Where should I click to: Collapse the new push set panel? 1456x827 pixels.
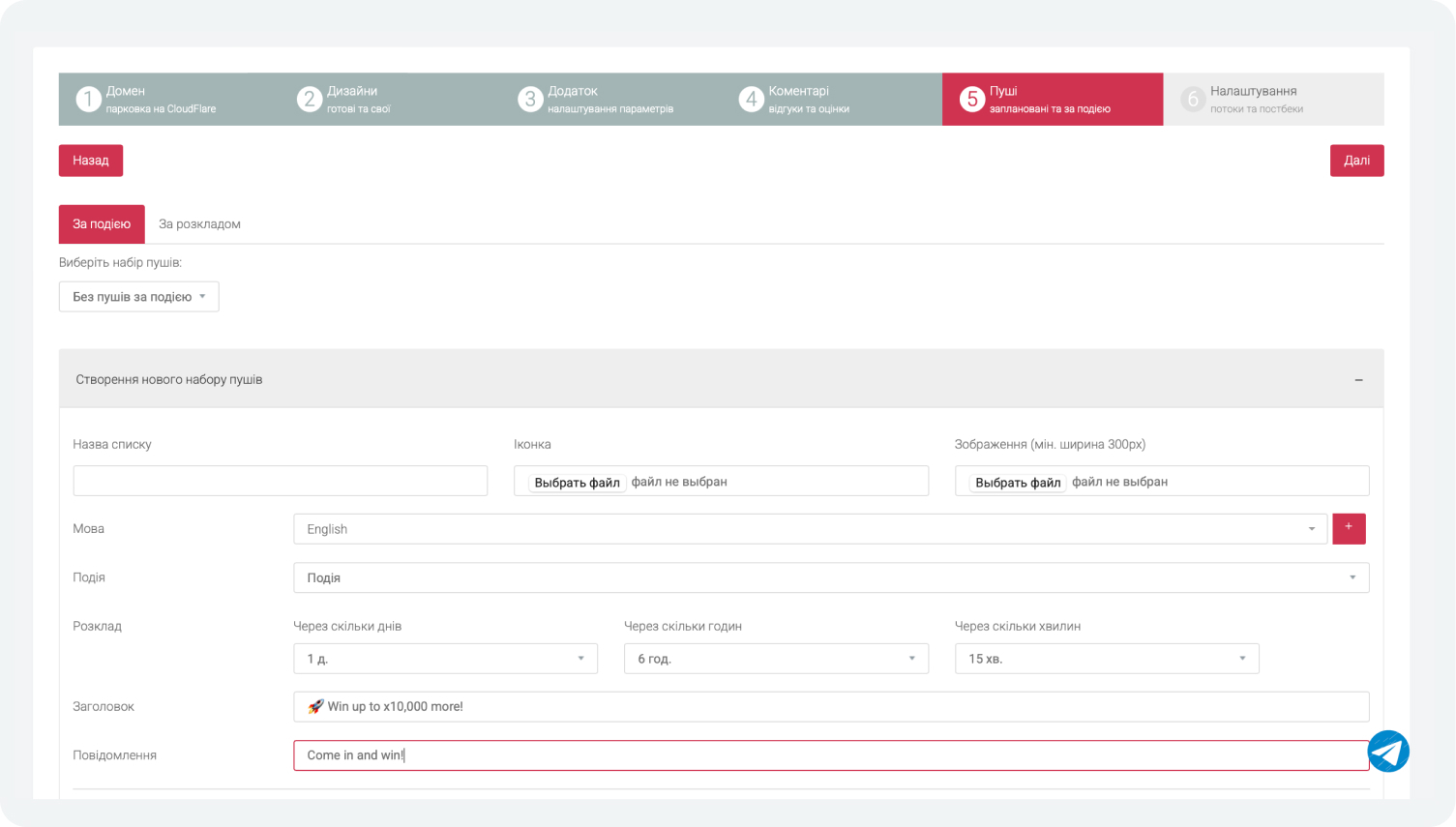1358,380
